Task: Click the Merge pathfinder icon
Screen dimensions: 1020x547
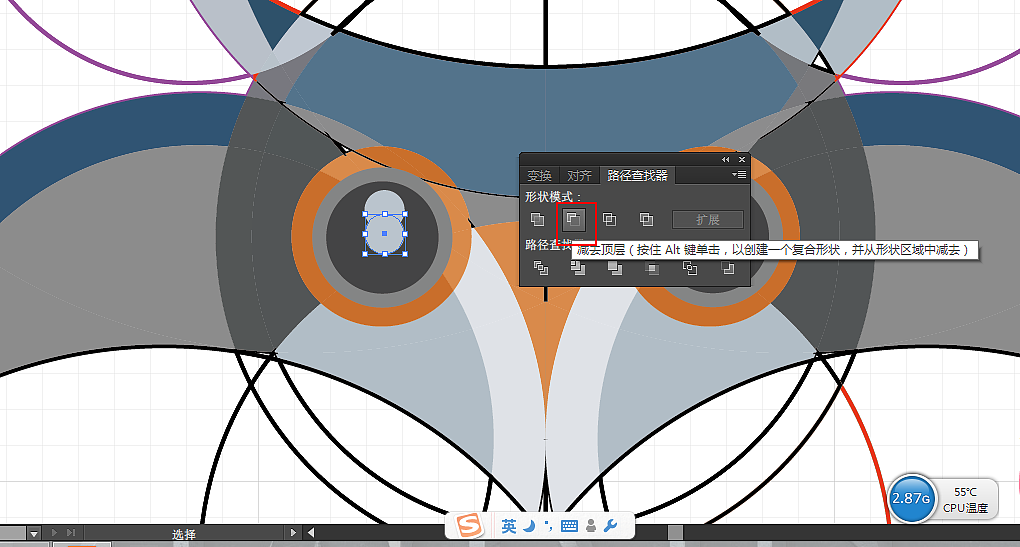Action: (x=615, y=267)
